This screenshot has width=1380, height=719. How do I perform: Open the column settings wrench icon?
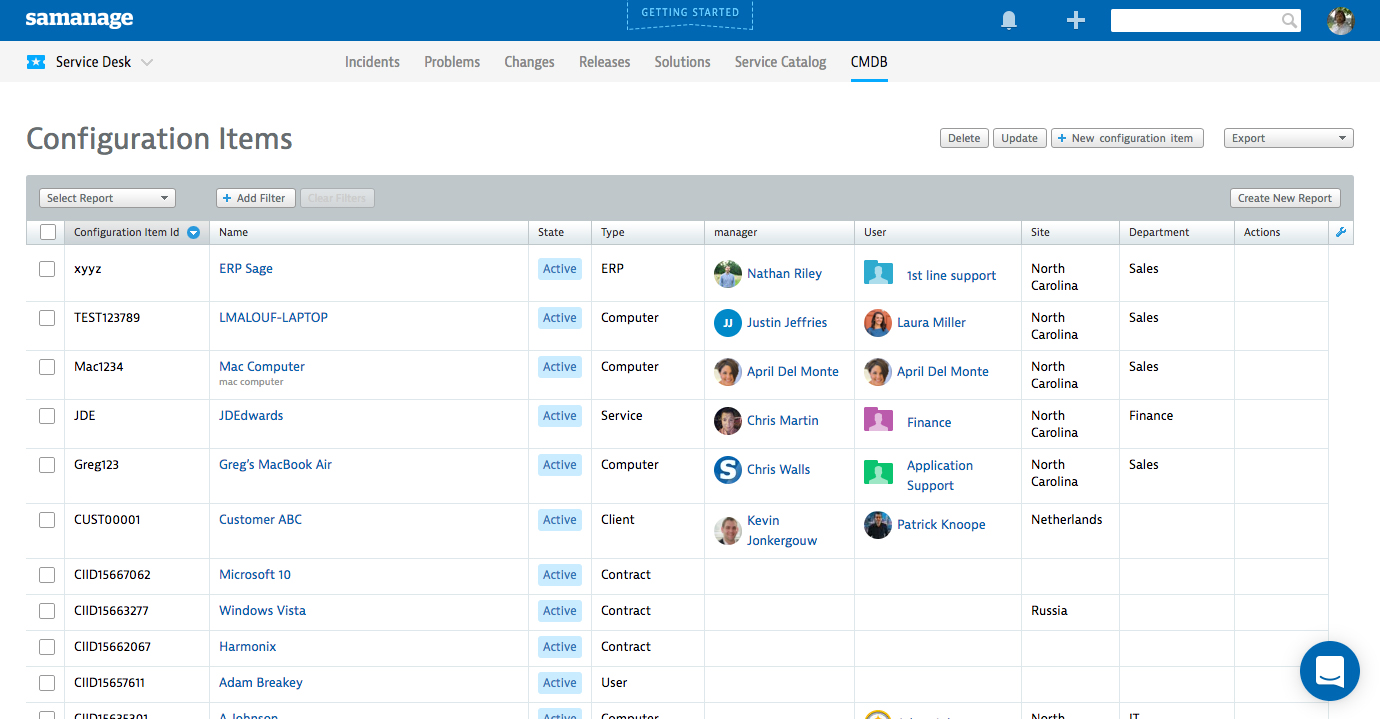tap(1341, 232)
